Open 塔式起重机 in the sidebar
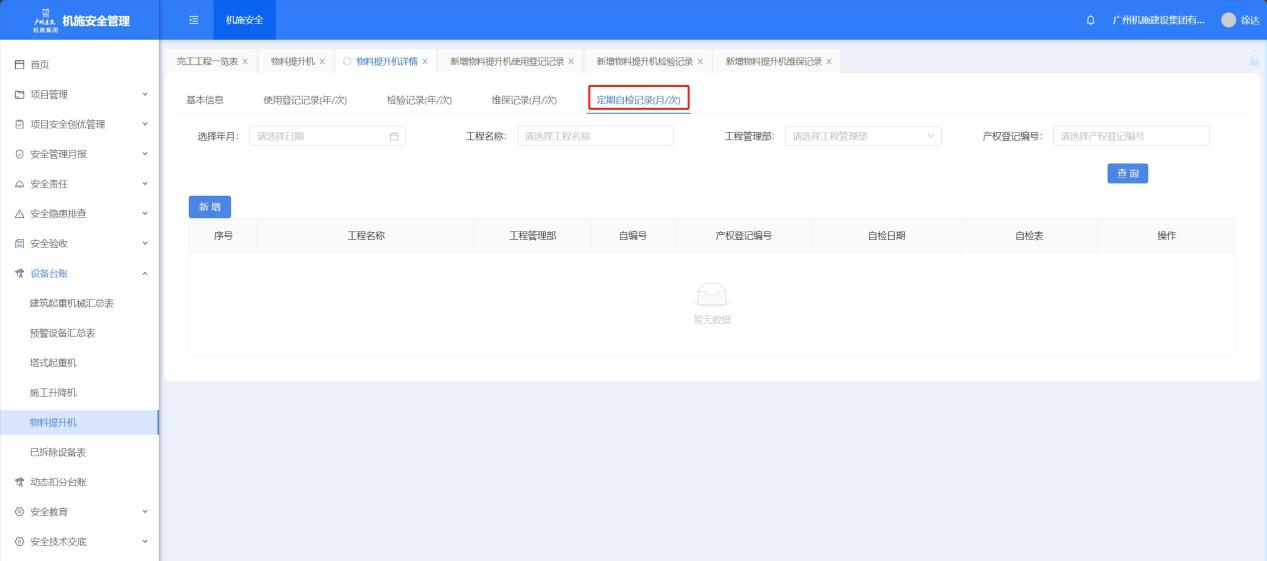This screenshot has height=561, width=1267. [x=53, y=363]
